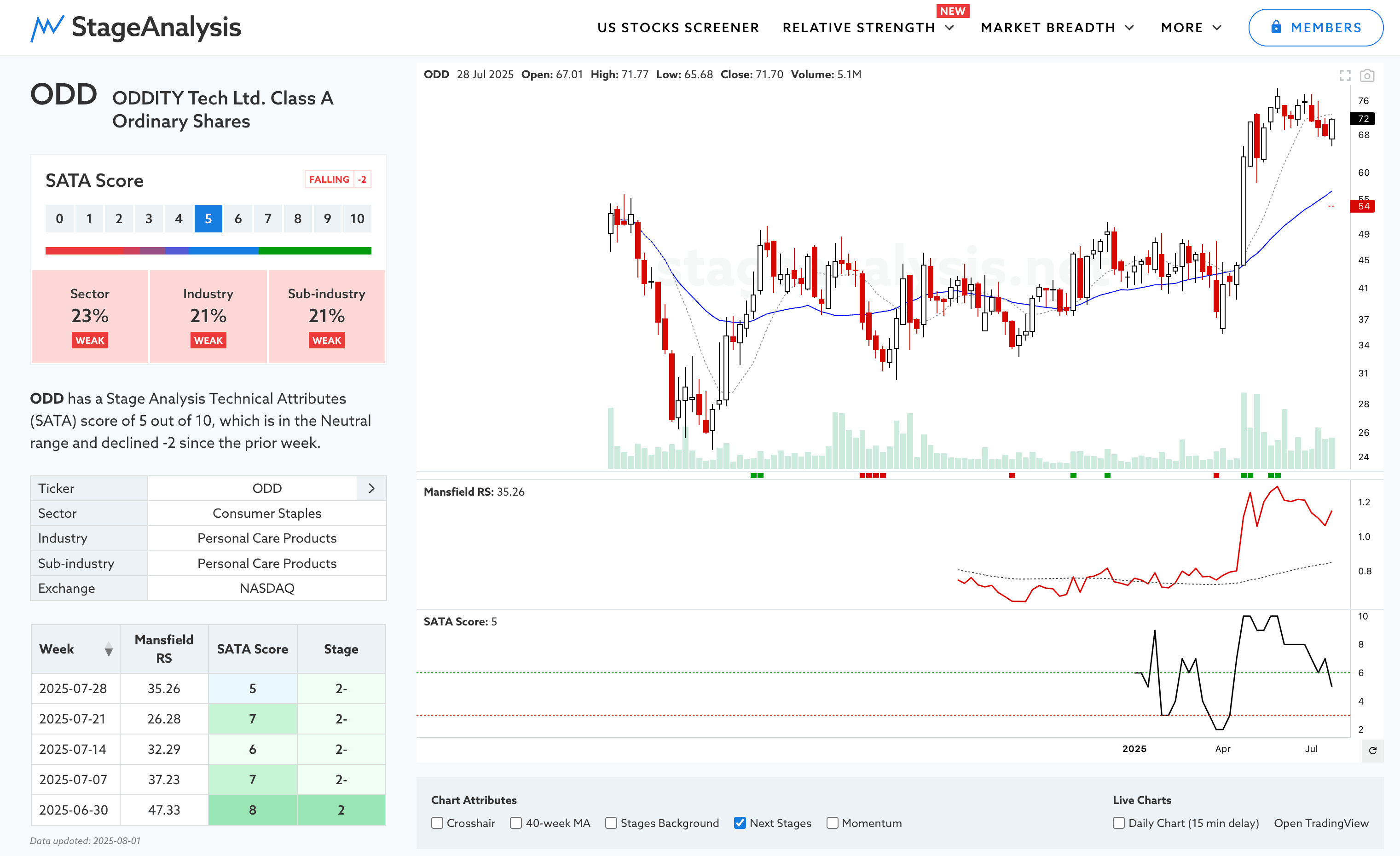Enable the 40-week MA checkbox
Viewport: 1400px width, 856px height.
tap(516, 823)
